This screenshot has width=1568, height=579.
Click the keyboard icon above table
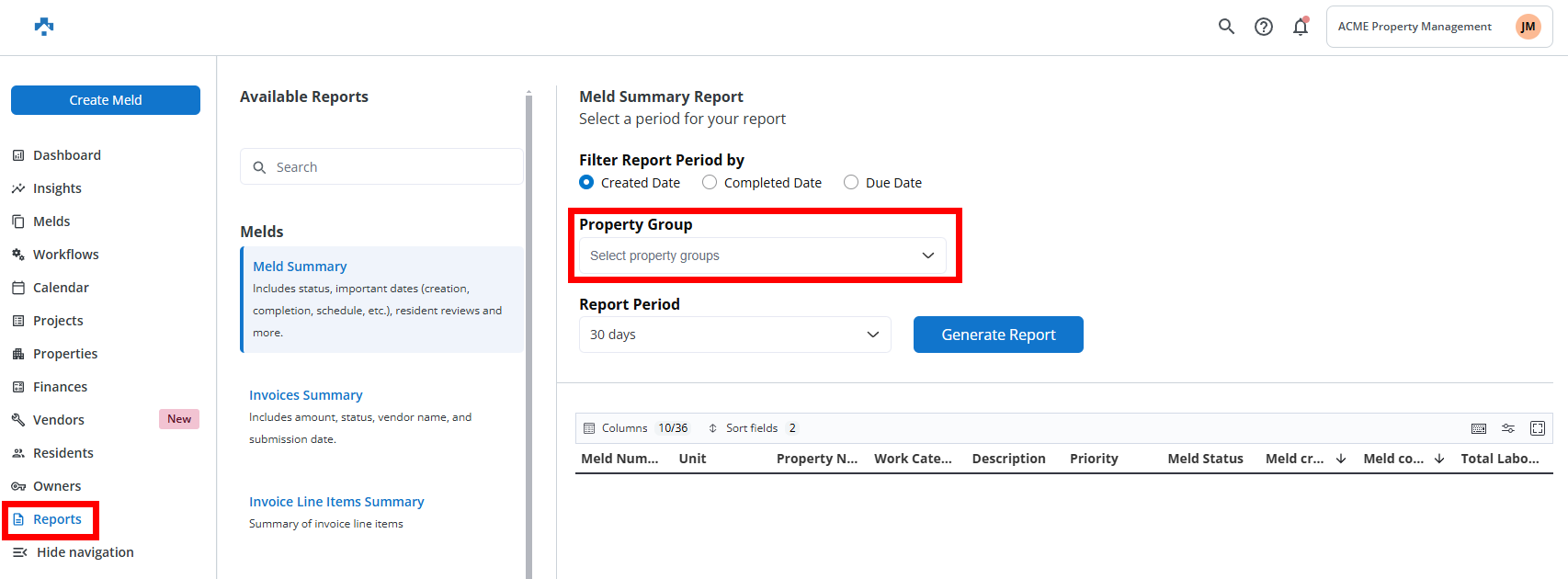(x=1479, y=428)
